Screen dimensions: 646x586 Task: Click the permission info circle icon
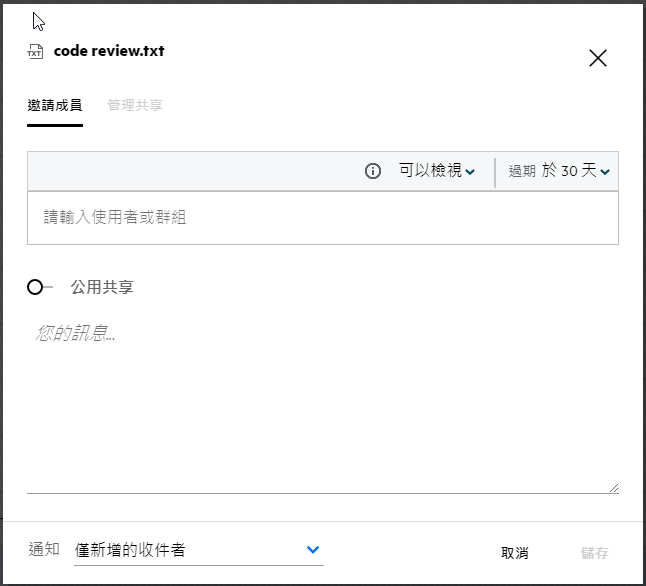[x=373, y=171]
